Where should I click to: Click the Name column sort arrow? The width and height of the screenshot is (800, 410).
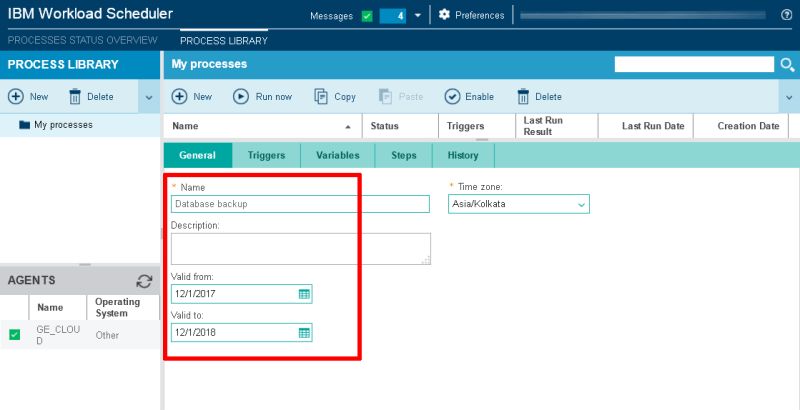[348, 126]
